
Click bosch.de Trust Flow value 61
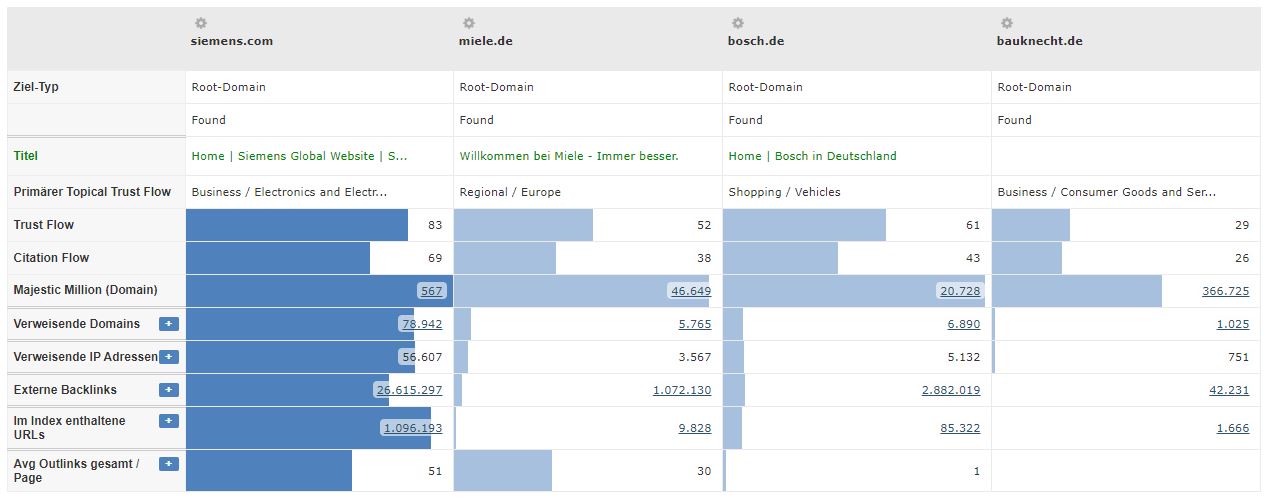[x=973, y=226]
